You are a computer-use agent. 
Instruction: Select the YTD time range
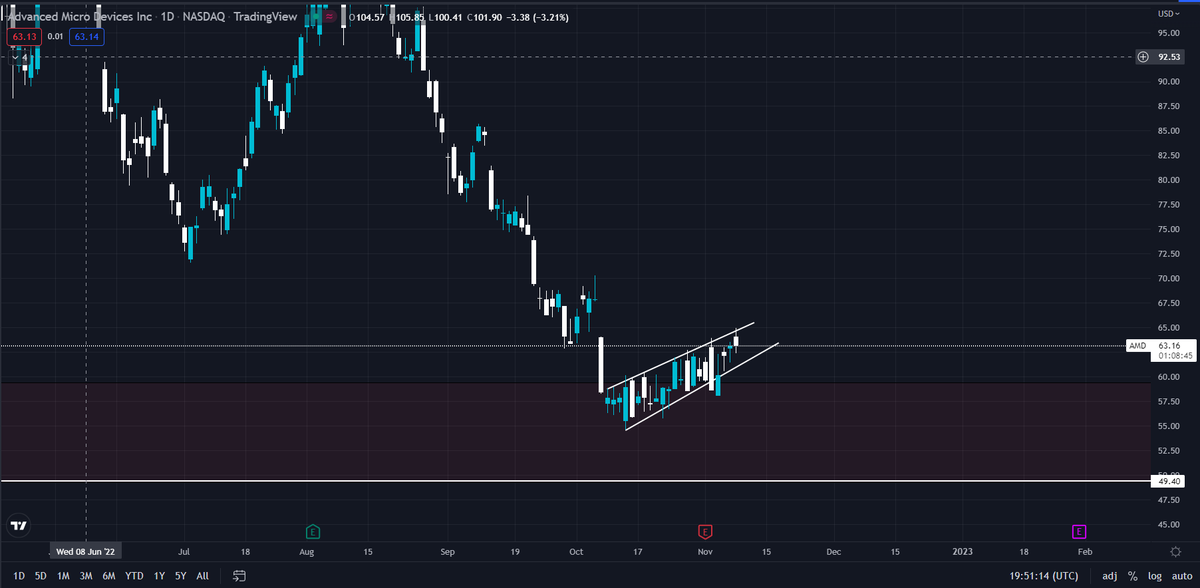(x=135, y=576)
